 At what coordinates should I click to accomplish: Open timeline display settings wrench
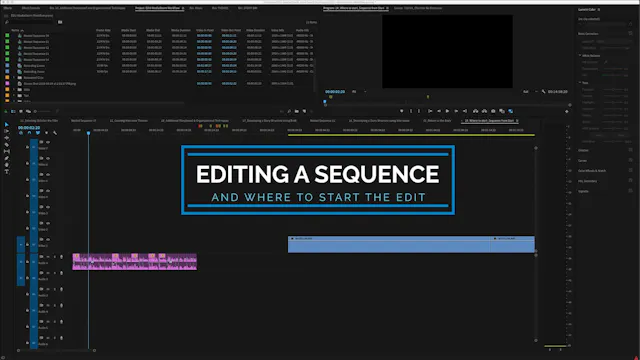55,133
